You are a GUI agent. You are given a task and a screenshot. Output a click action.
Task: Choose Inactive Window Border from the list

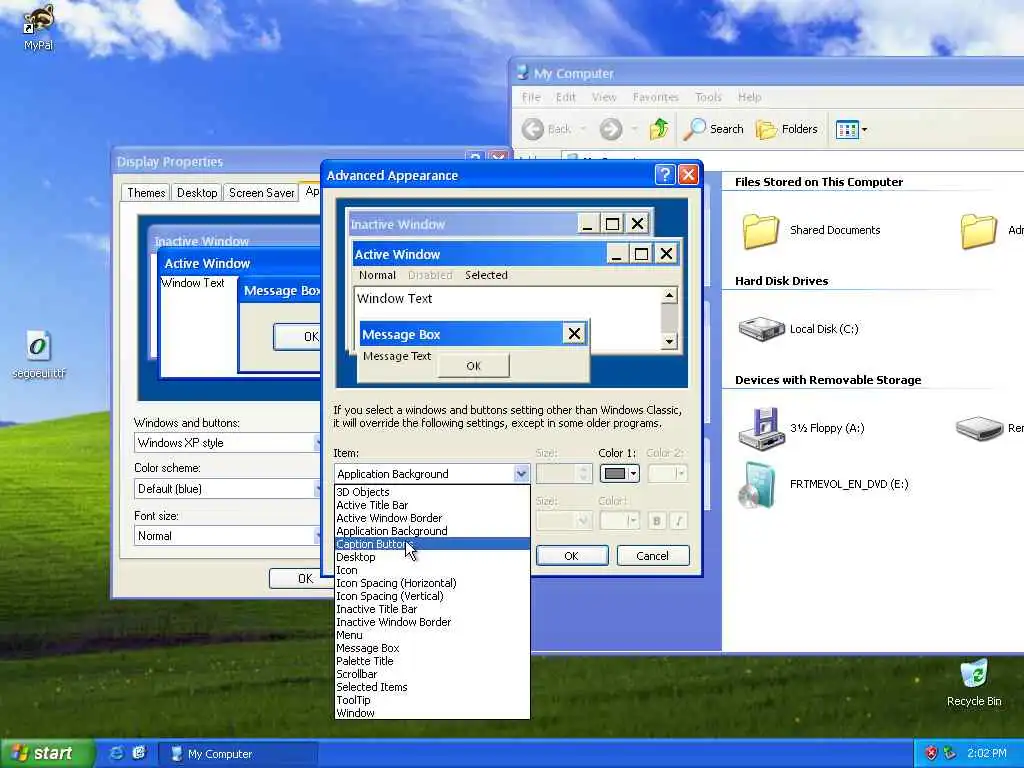432,622
